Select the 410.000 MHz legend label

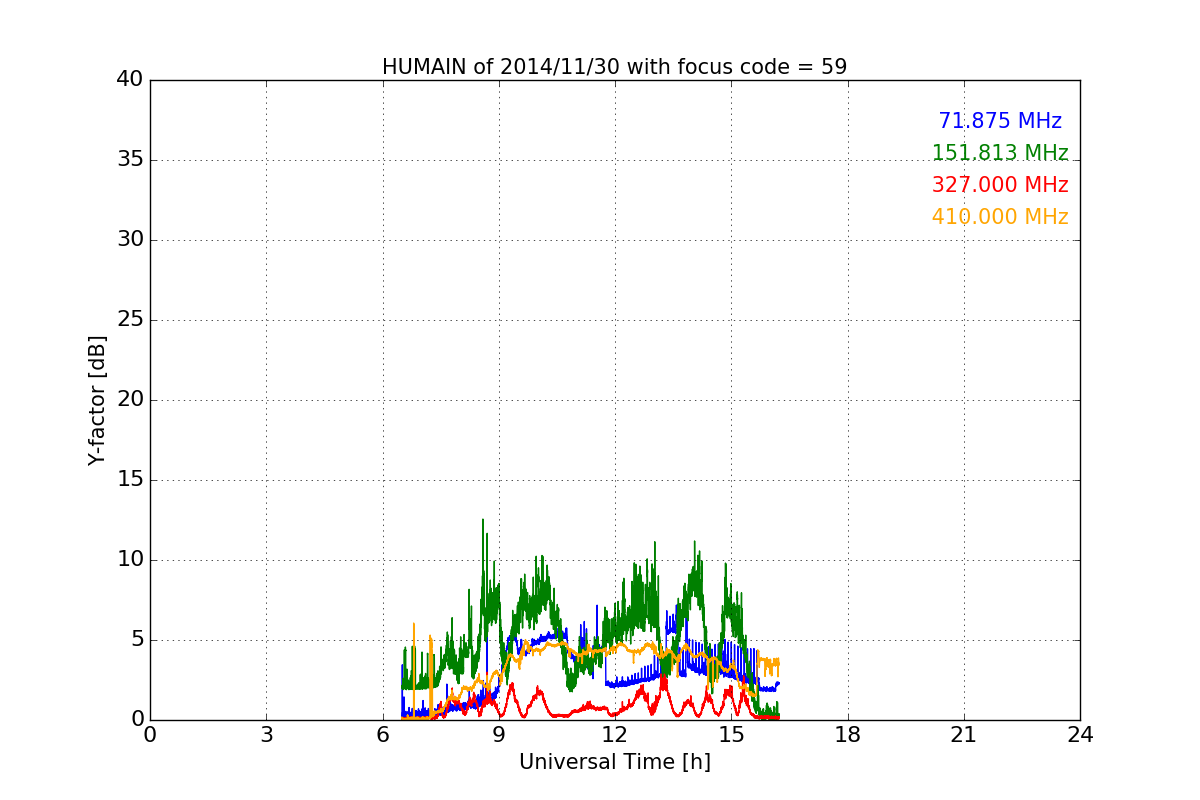coord(1000,217)
